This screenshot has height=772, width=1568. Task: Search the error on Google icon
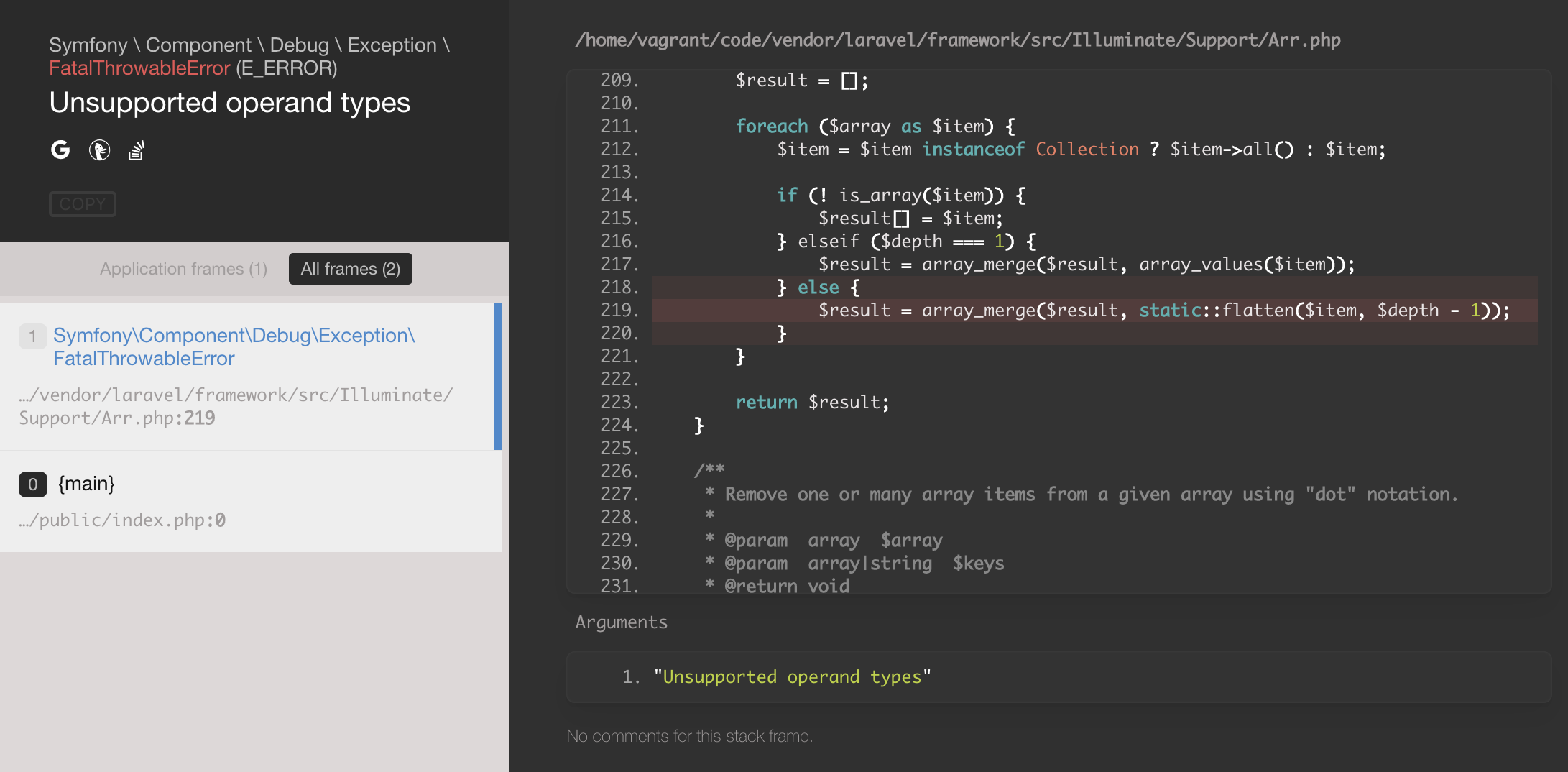[x=60, y=150]
